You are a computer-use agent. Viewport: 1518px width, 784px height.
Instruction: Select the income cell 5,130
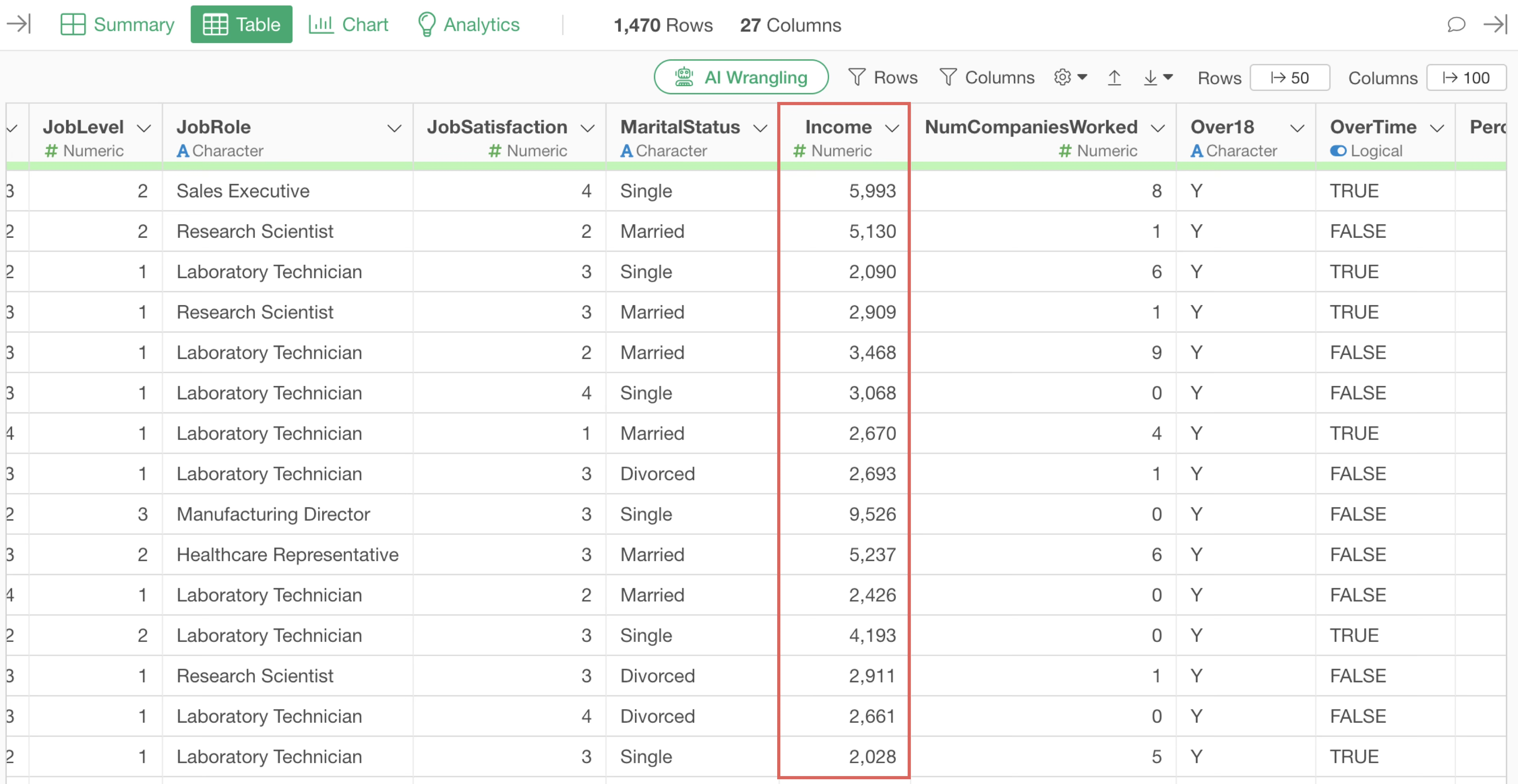coord(844,232)
